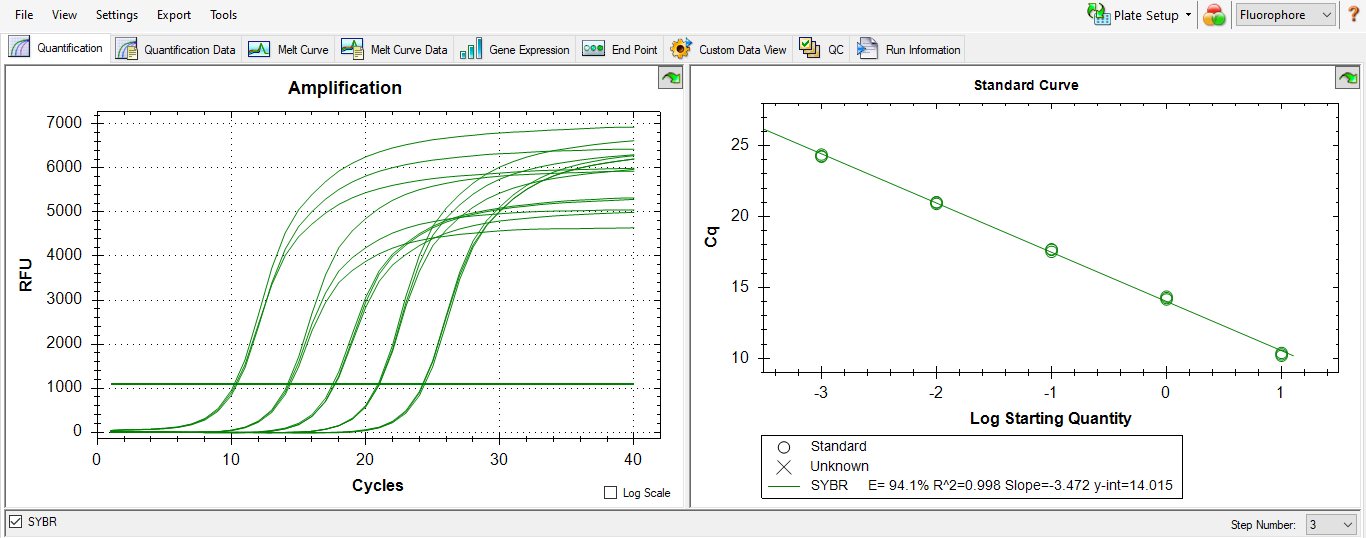Click the Log Starting Quantity axis label
The height and width of the screenshot is (538, 1366).
(1050, 418)
